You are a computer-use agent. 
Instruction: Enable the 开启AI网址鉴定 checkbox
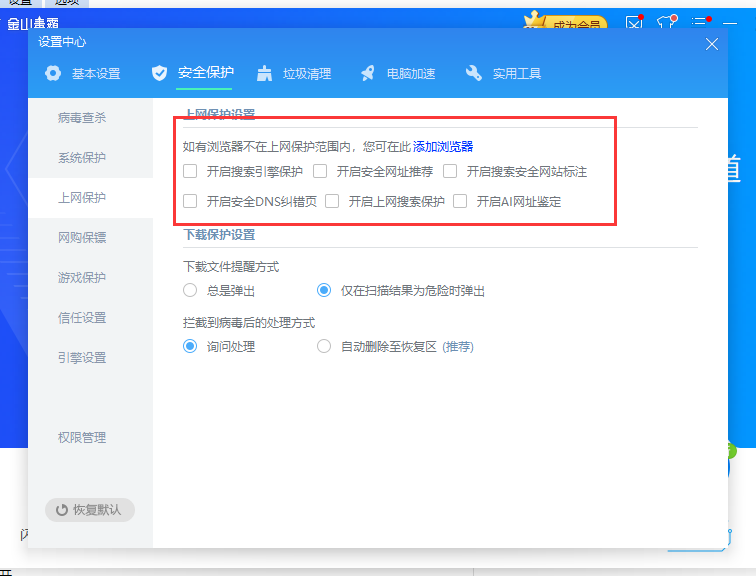pos(460,201)
